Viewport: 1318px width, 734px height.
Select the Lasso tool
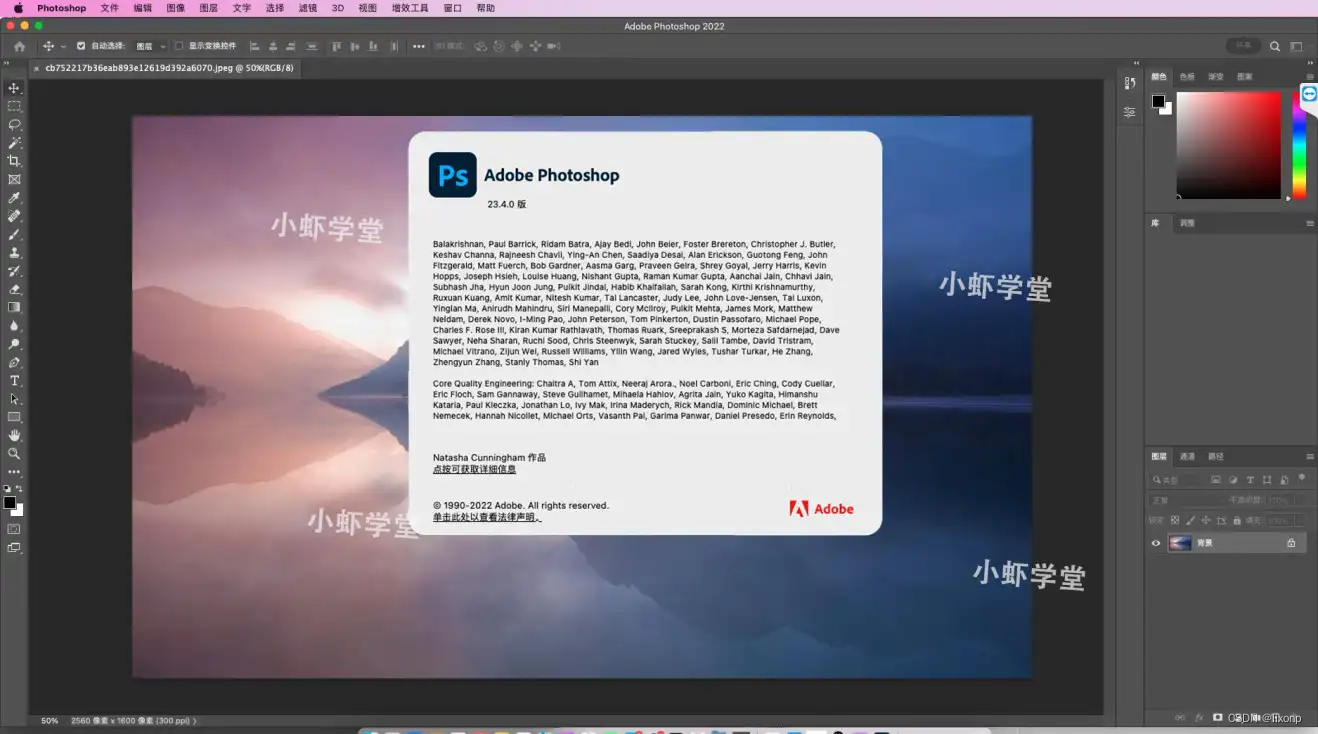14,124
